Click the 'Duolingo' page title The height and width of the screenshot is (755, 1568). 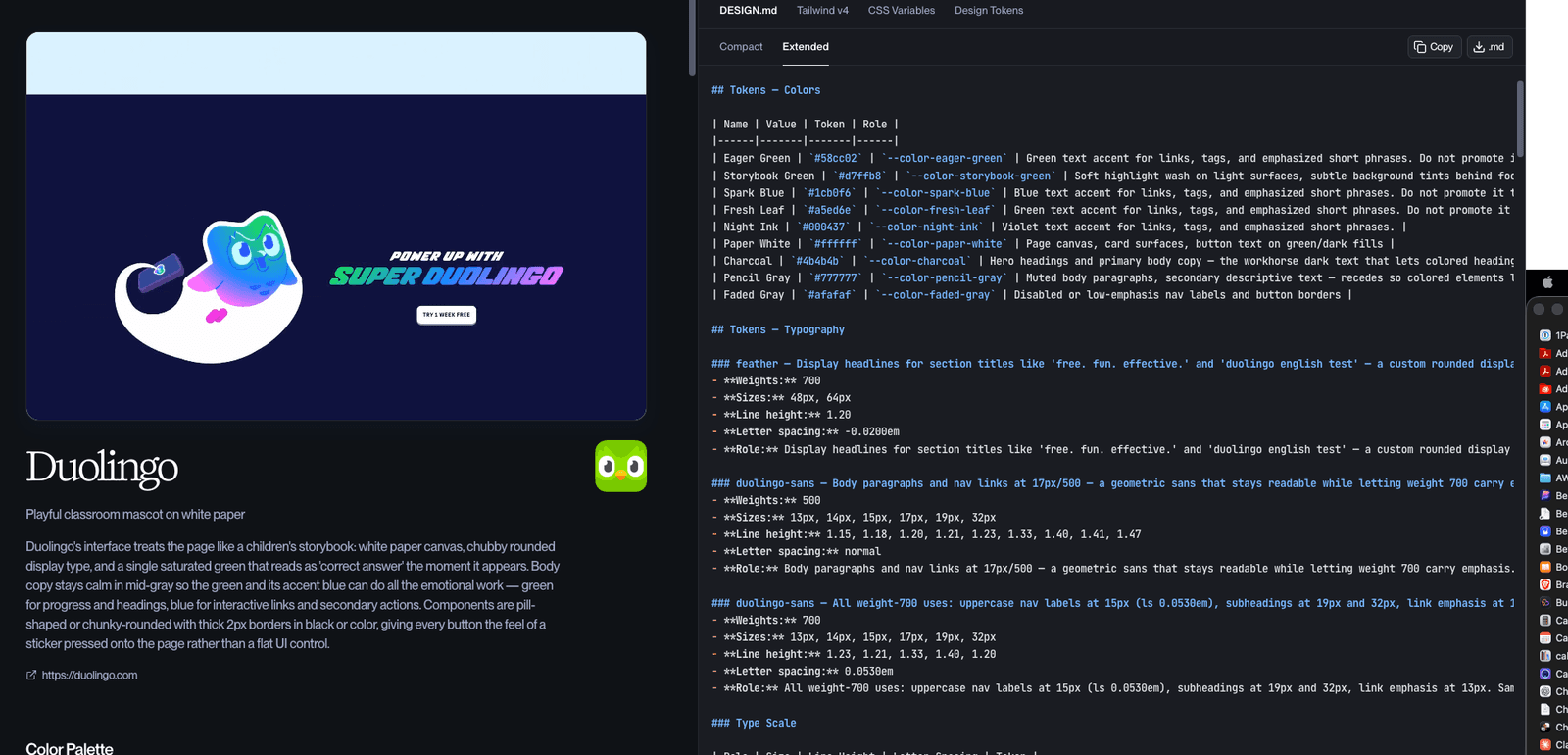pos(102,467)
